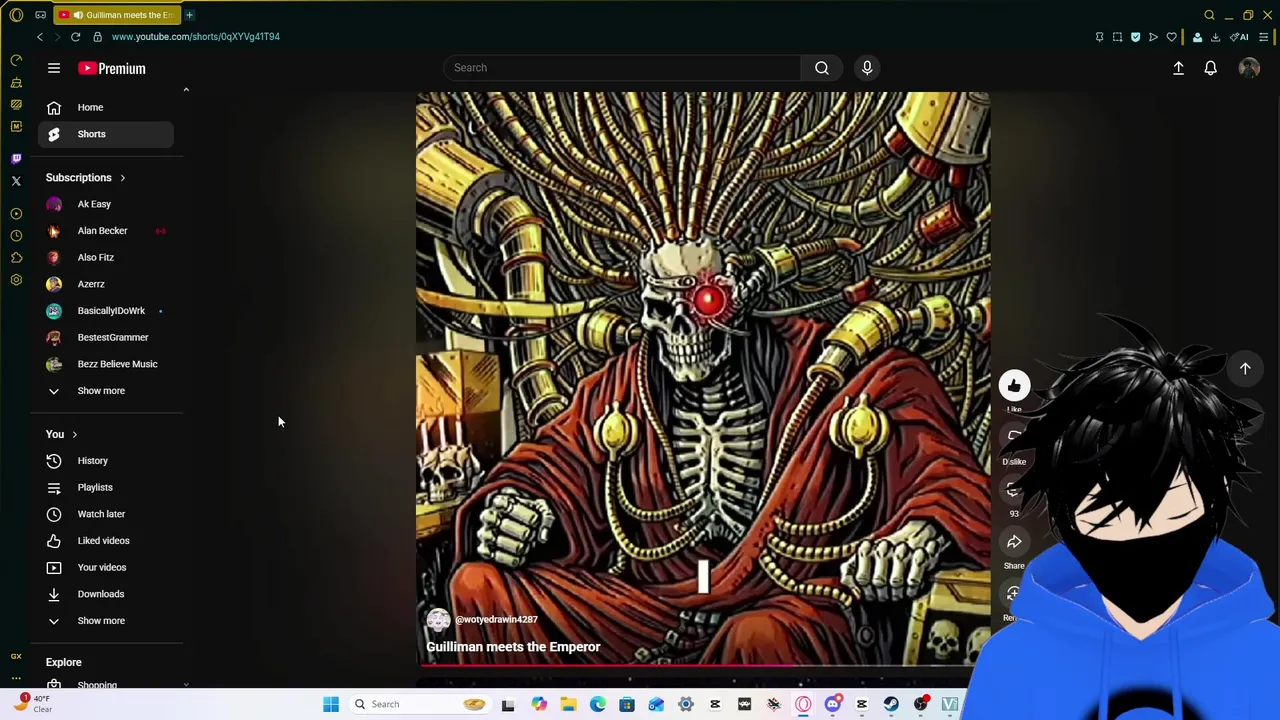
Task: Click the YouTube search magnifier button
Action: pyautogui.click(x=822, y=68)
